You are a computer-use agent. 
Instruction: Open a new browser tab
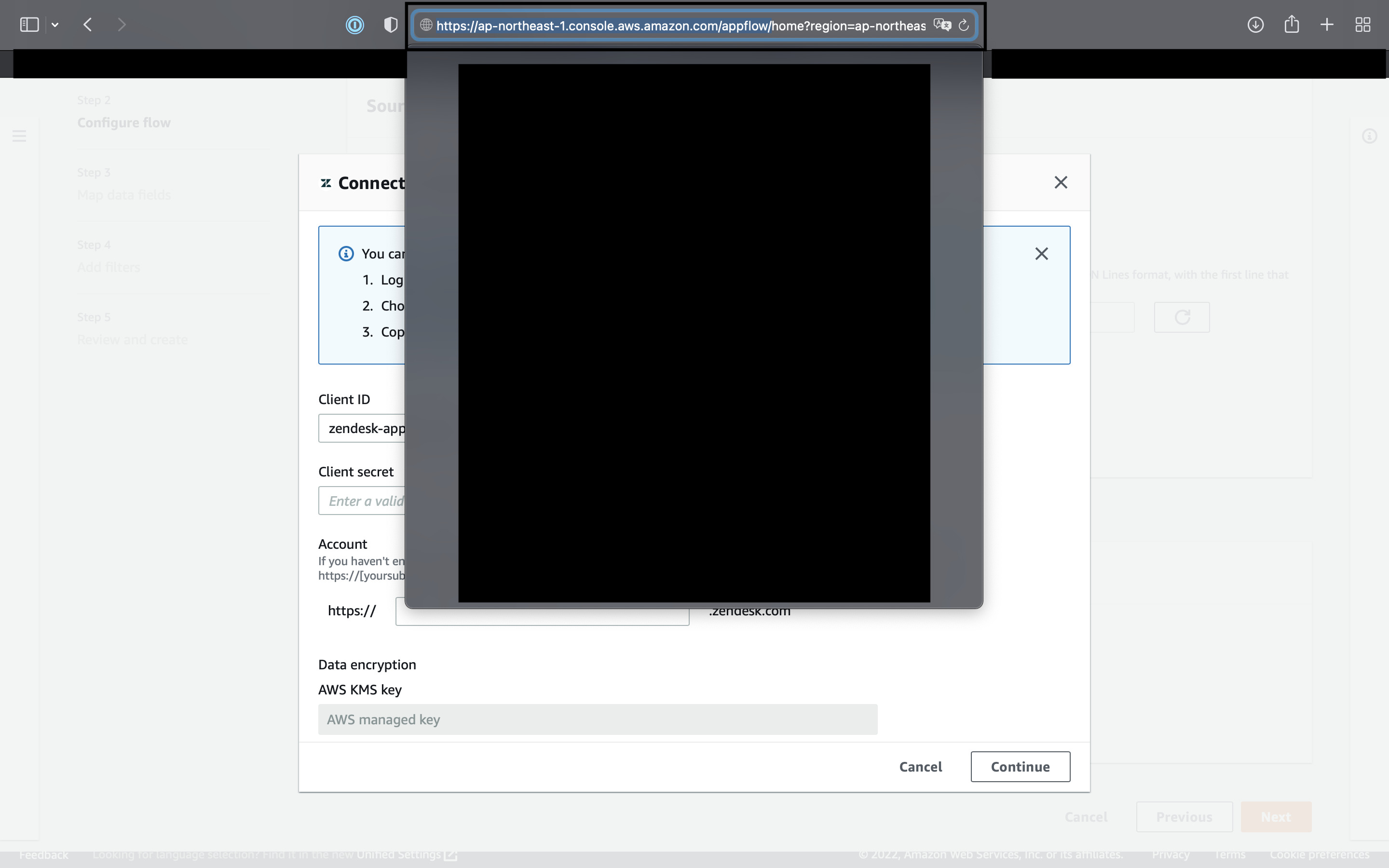pyautogui.click(x=1326, y=24)
